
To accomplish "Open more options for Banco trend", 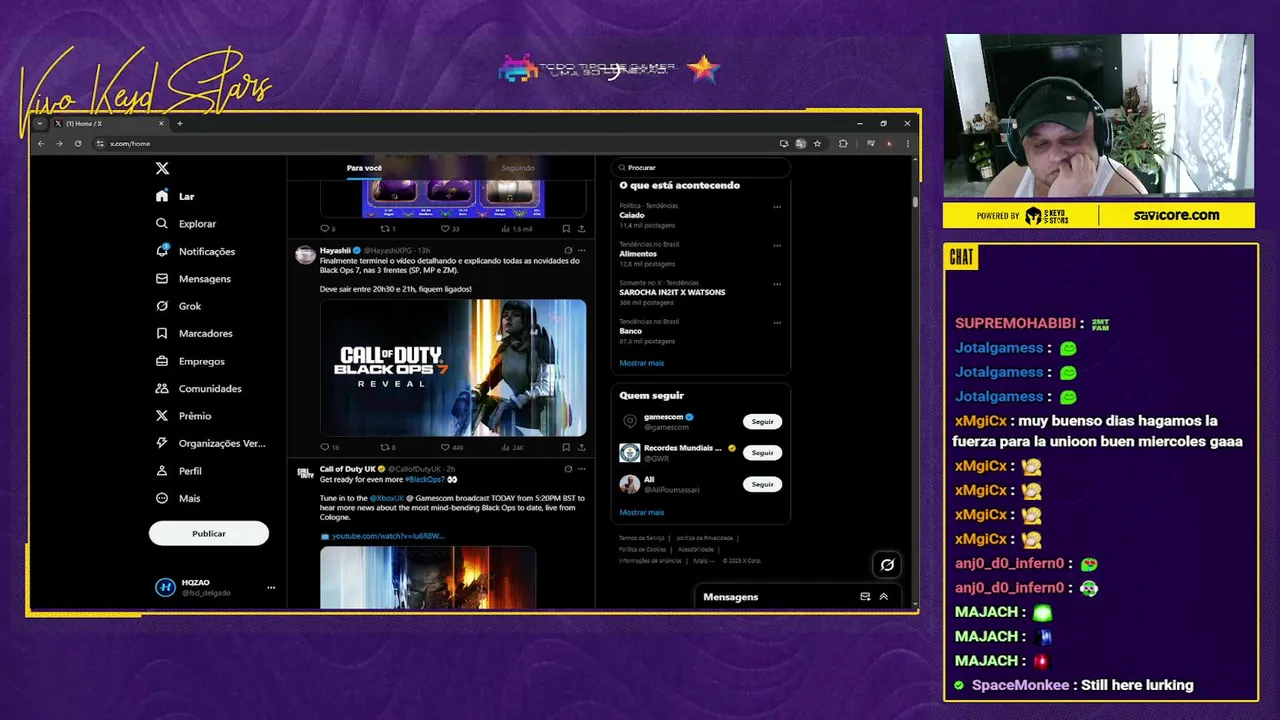I will point(777,323).
